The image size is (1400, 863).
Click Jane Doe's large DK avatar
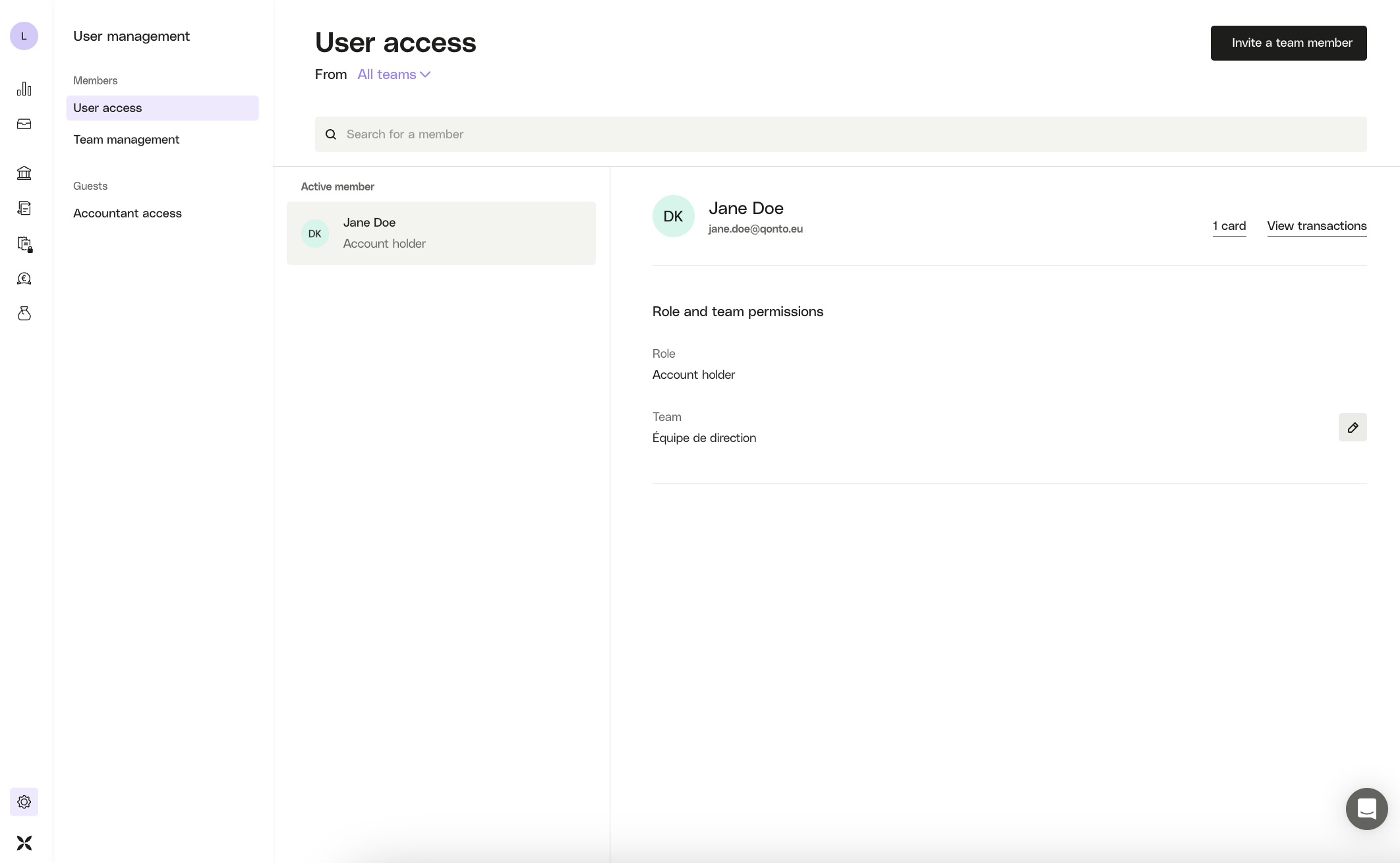tap(674, 216)
